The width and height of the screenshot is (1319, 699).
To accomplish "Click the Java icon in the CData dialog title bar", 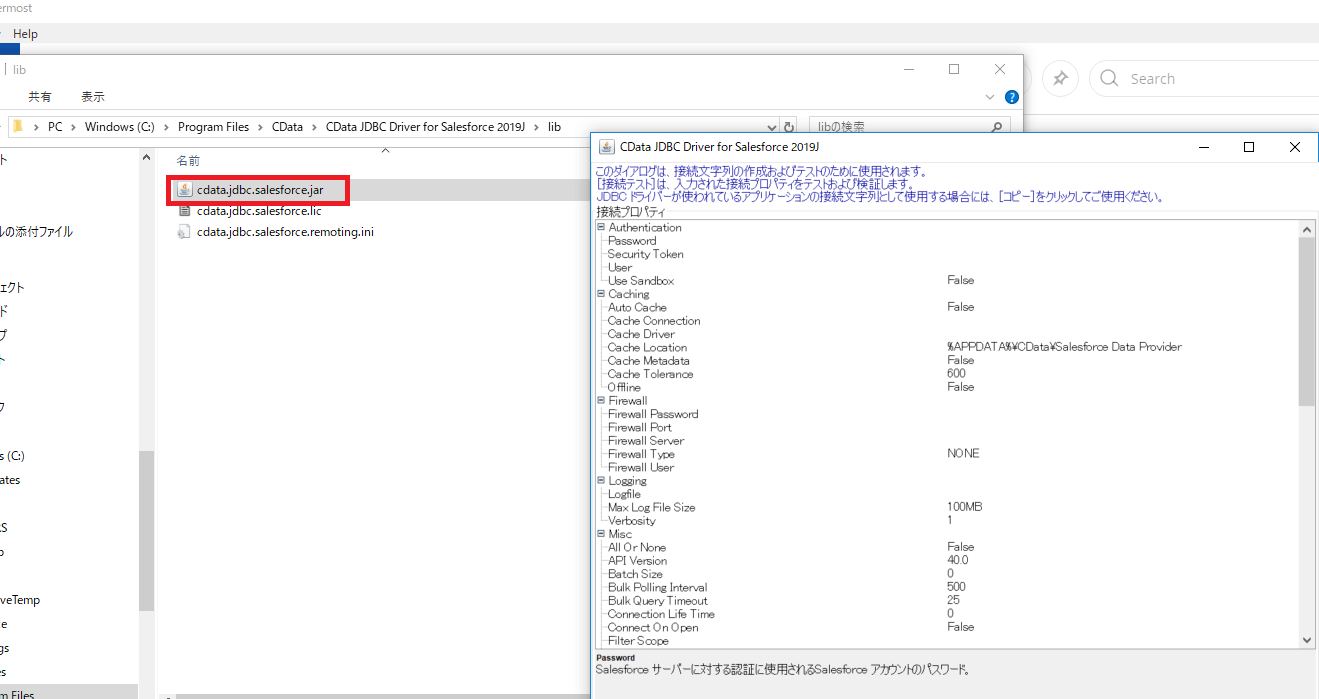I will point(606,147).
